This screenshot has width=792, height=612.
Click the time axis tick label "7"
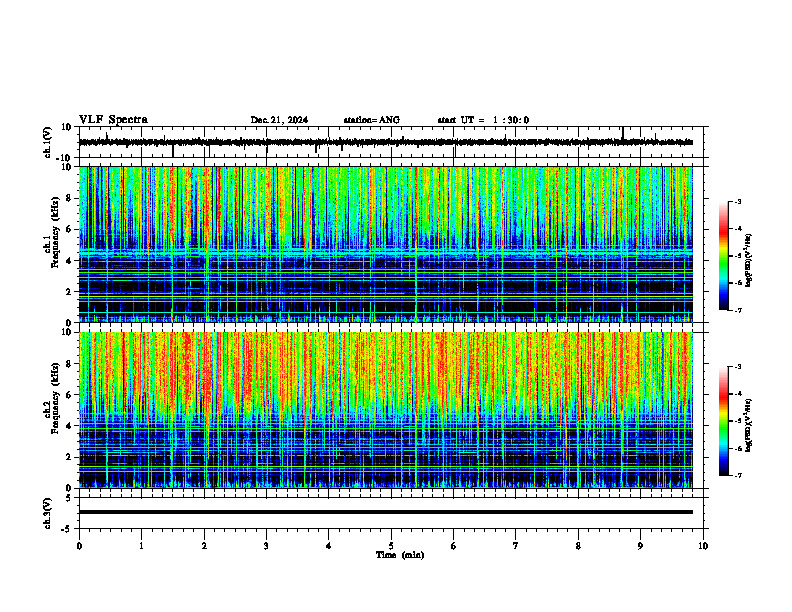[x=516, y=546]
